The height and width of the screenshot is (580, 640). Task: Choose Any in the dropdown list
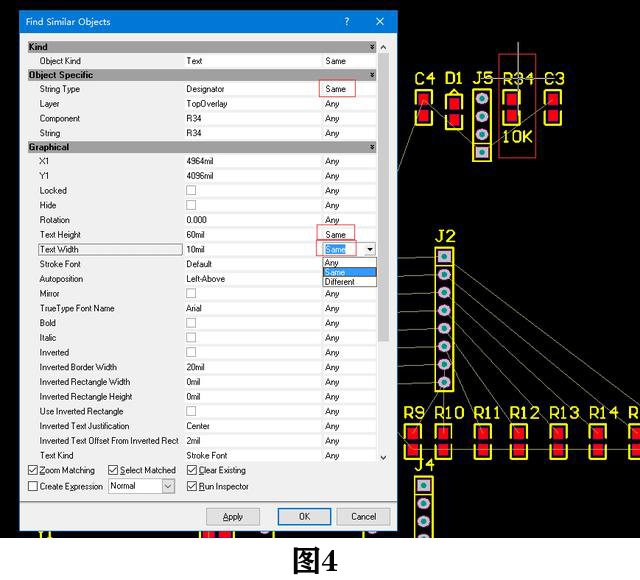point(349,262)
